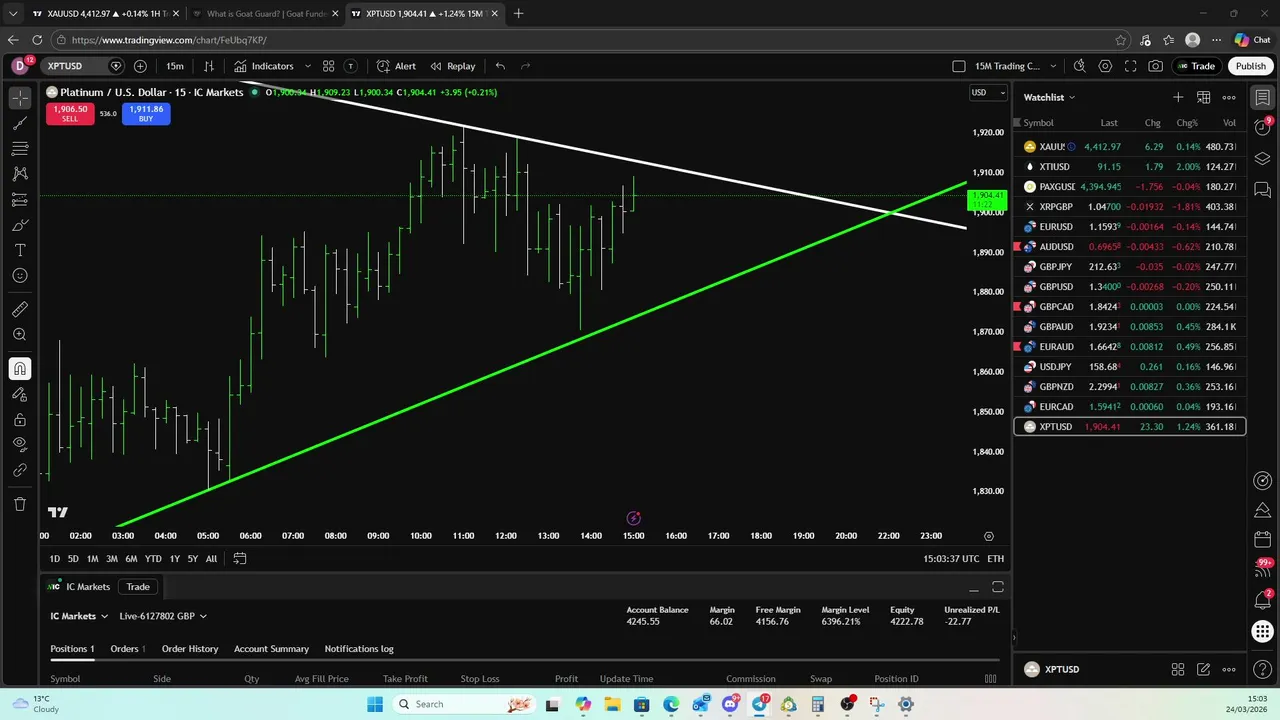
Task: Click the IC Markets Trade button in top toolbar
Action: [1196, 66]
